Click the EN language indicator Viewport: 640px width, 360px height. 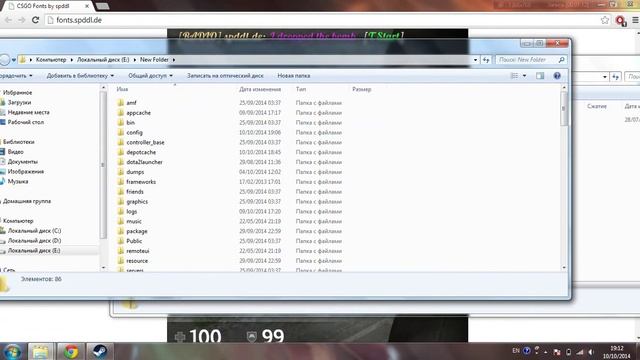point(516,351)
